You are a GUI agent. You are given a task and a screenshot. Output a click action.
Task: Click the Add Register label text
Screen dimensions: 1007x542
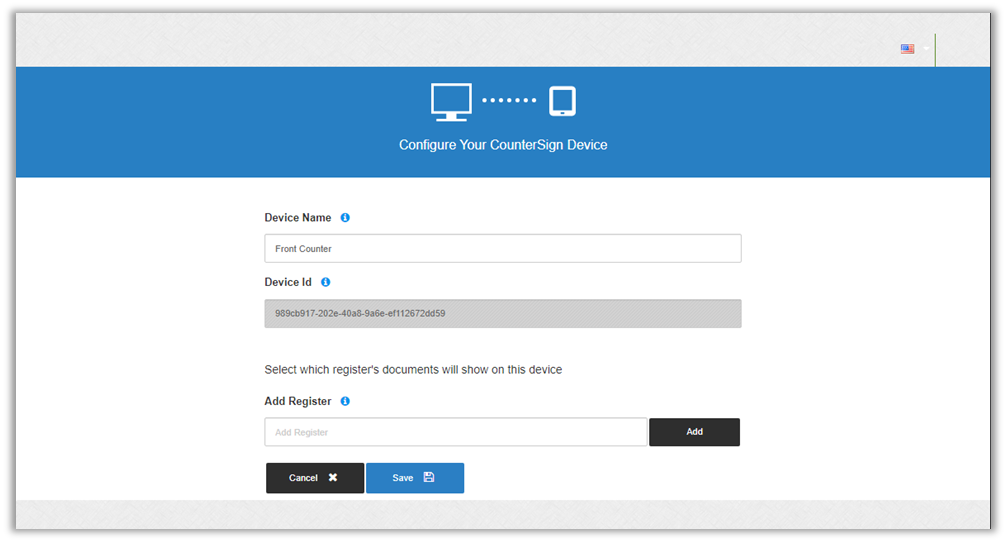298,401
